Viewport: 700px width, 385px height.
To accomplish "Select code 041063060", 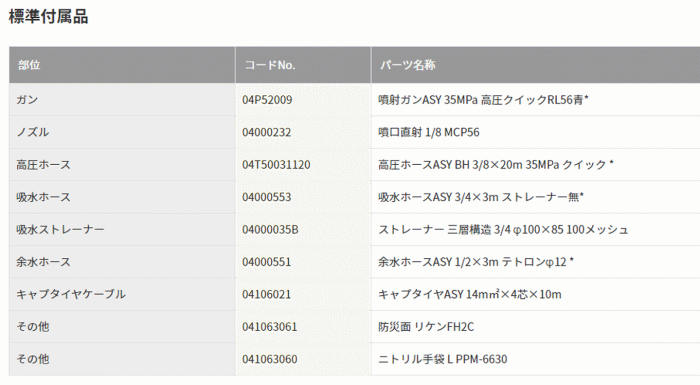I will (270, 359).
